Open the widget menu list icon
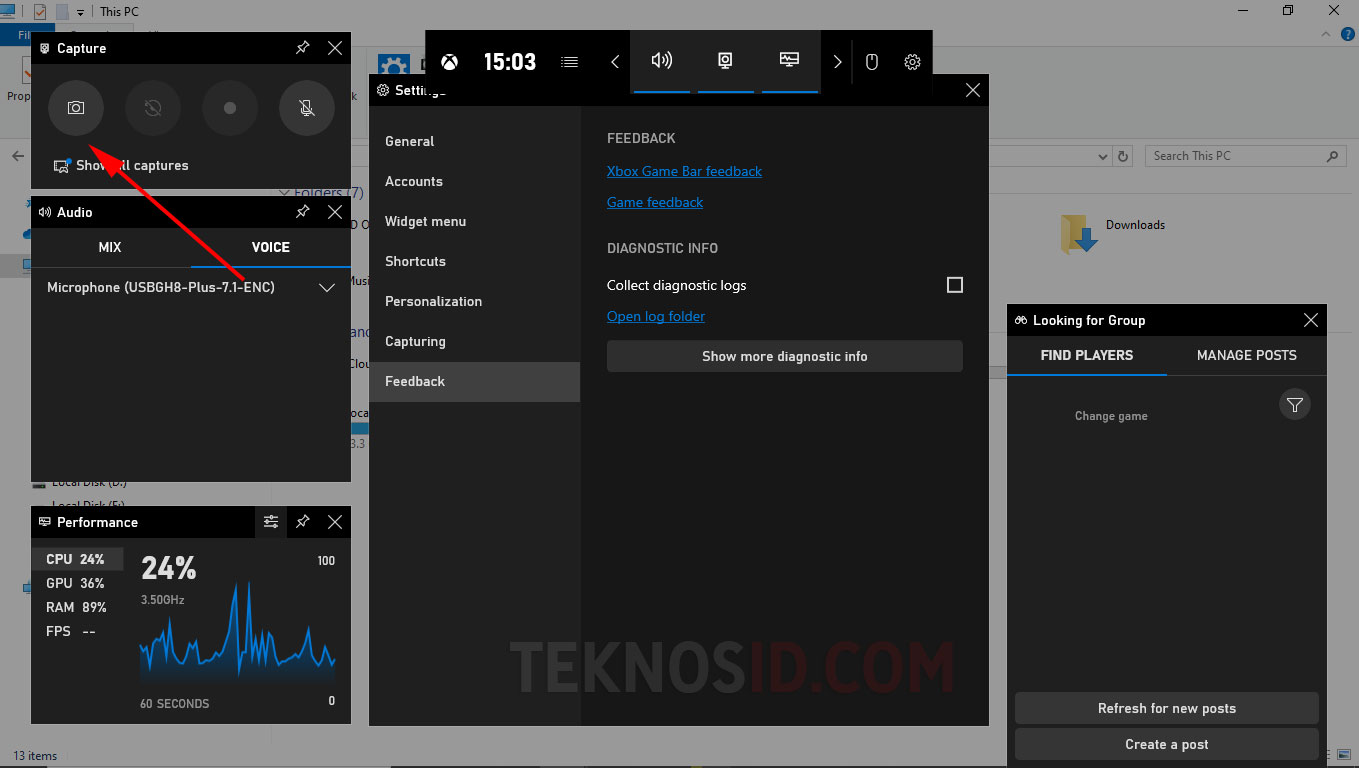This screenshot has height=768, width=1359. (570, 62)
